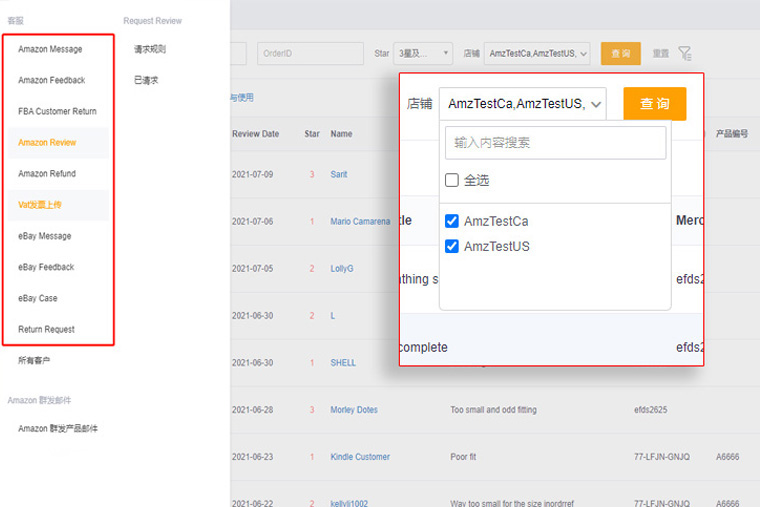Open the small 店铺 dropdown in top filter bar
The height and width of the screenshot is (507, 760).
[x=537, y=53]
